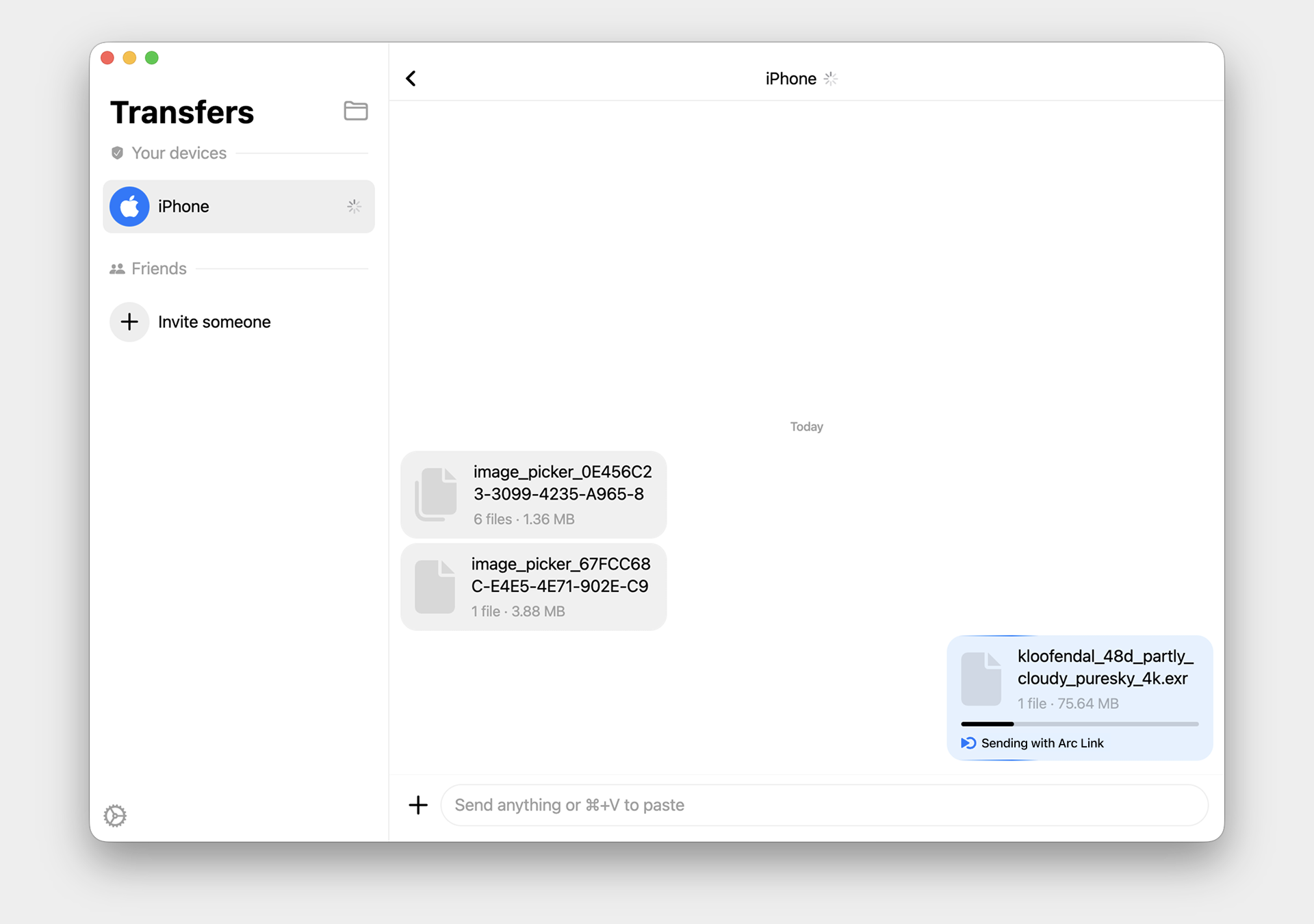Click the loading spinner in iPhone sidebar row
The image size is (1314, 924).
(x=354, y=206)
